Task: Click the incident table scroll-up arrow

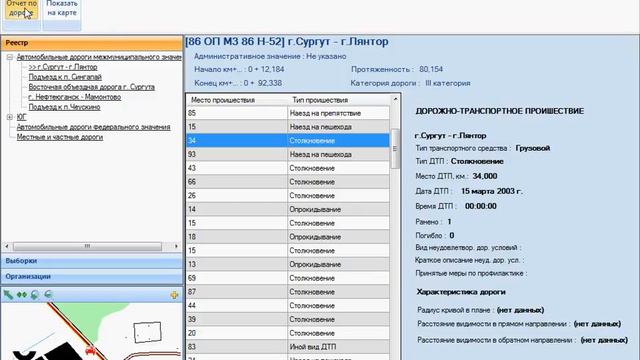Action: click(395, 99)
